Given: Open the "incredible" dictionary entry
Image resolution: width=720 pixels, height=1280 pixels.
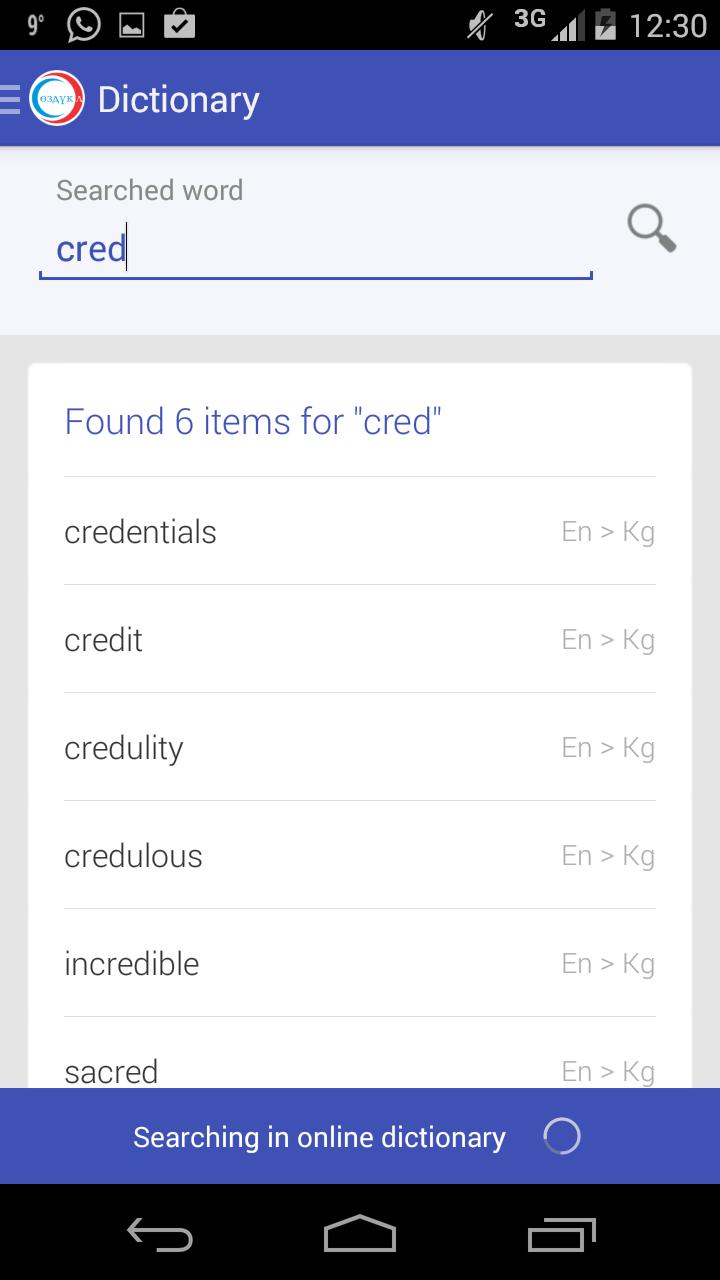Looking at the screenshot, I should [x=359, y=964].
